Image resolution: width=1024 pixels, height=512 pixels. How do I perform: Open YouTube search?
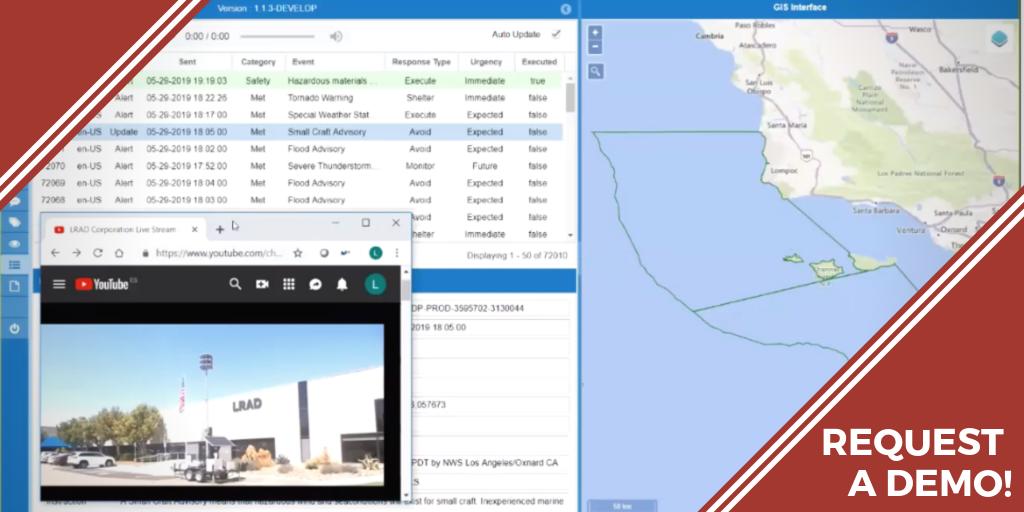[236, 284]
